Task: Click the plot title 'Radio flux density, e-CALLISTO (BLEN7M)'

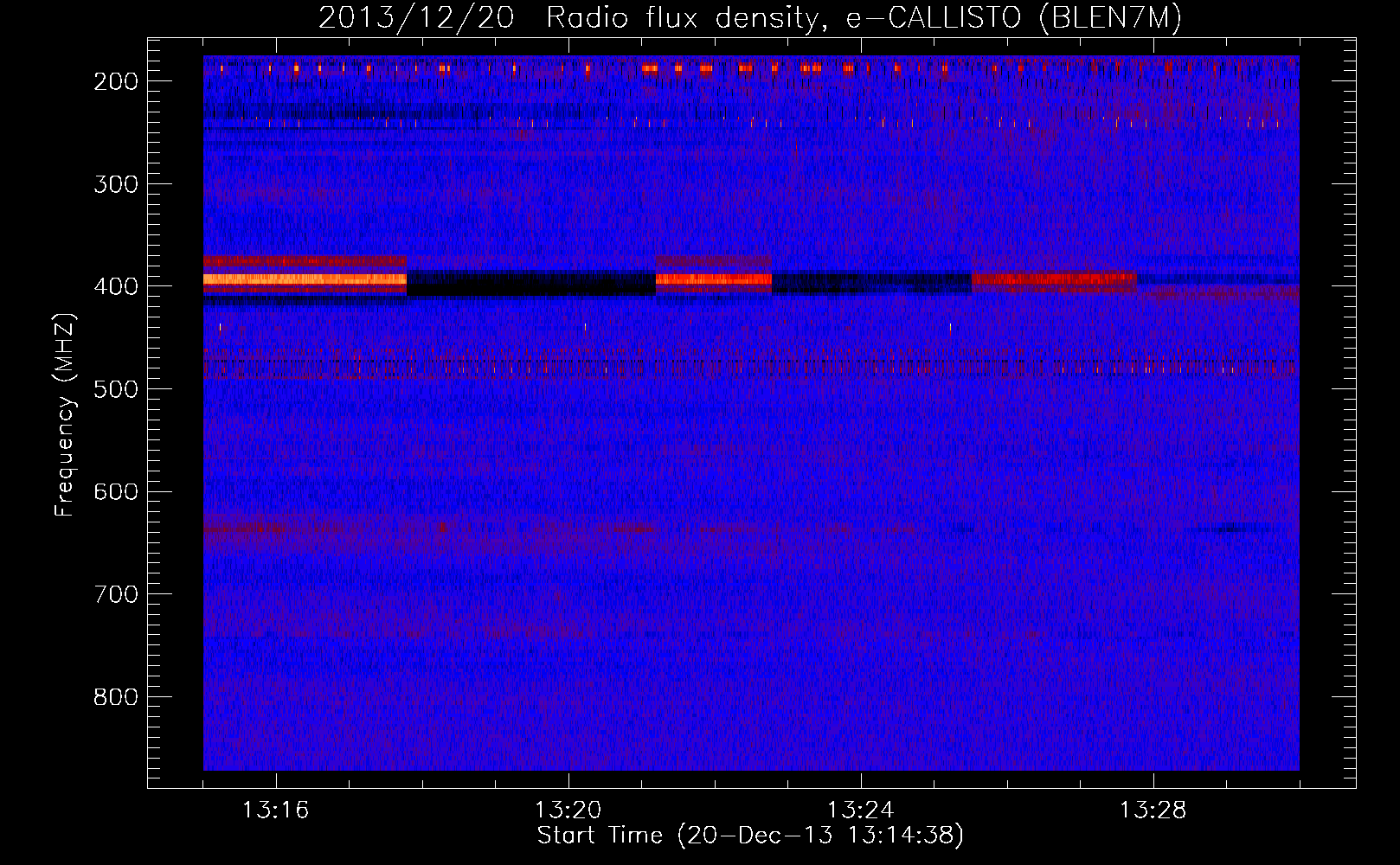Action: pos(864,18)
